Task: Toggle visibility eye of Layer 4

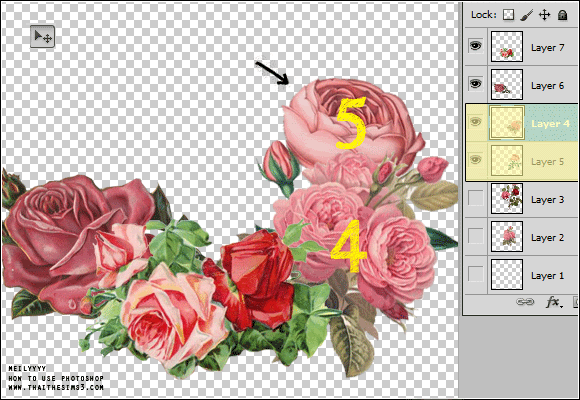Action: (476, 122)
